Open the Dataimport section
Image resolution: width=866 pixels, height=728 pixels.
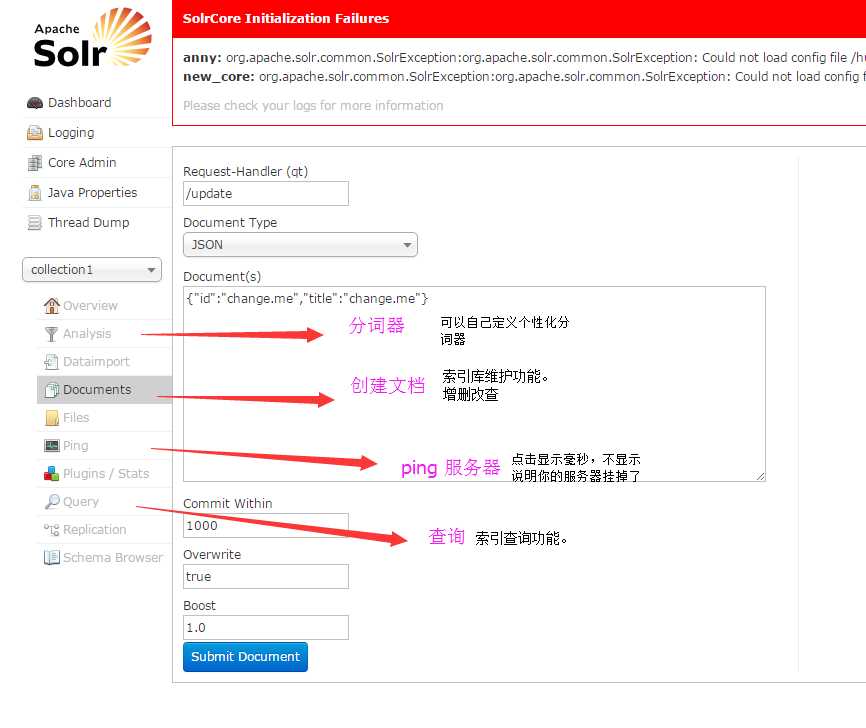pyautogui.click(x=96, y=362)
